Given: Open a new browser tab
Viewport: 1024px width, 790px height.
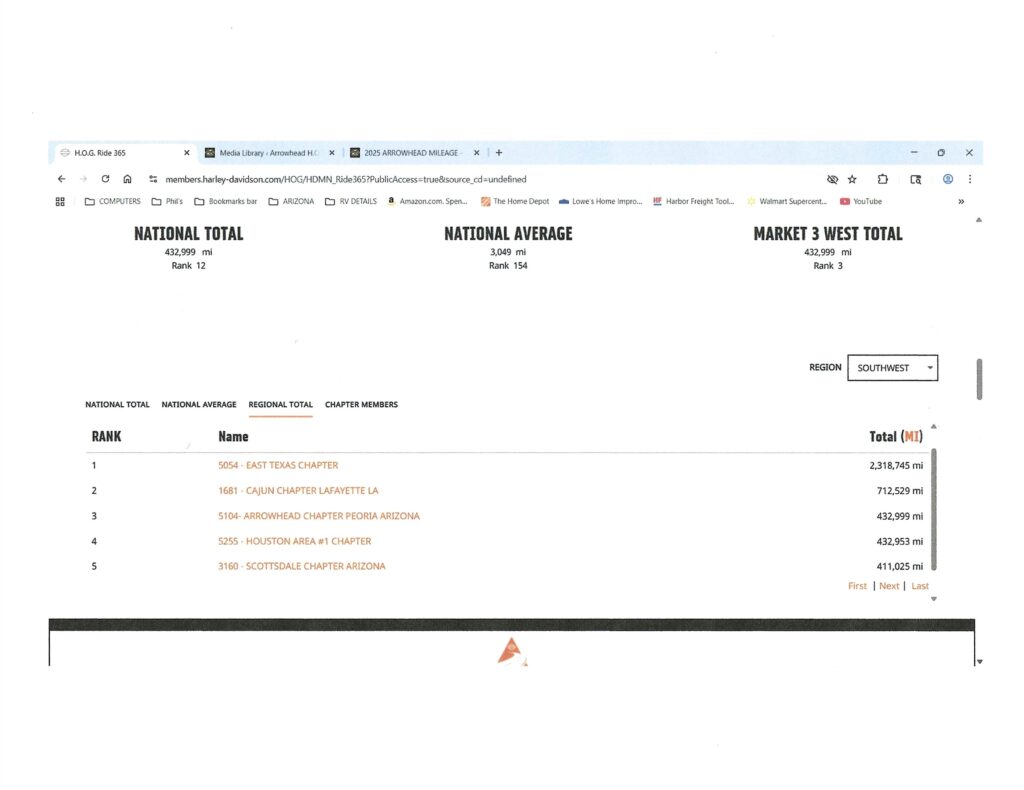Looking at the screenshot, I should click(499, 153).
